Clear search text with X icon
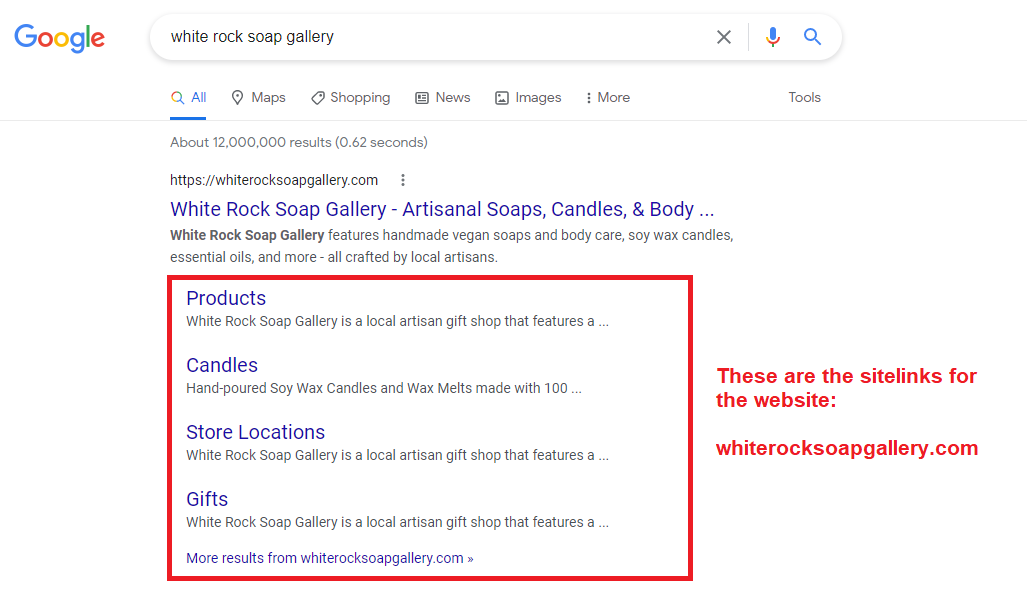The image size is (1027, 592). point(724,37)
